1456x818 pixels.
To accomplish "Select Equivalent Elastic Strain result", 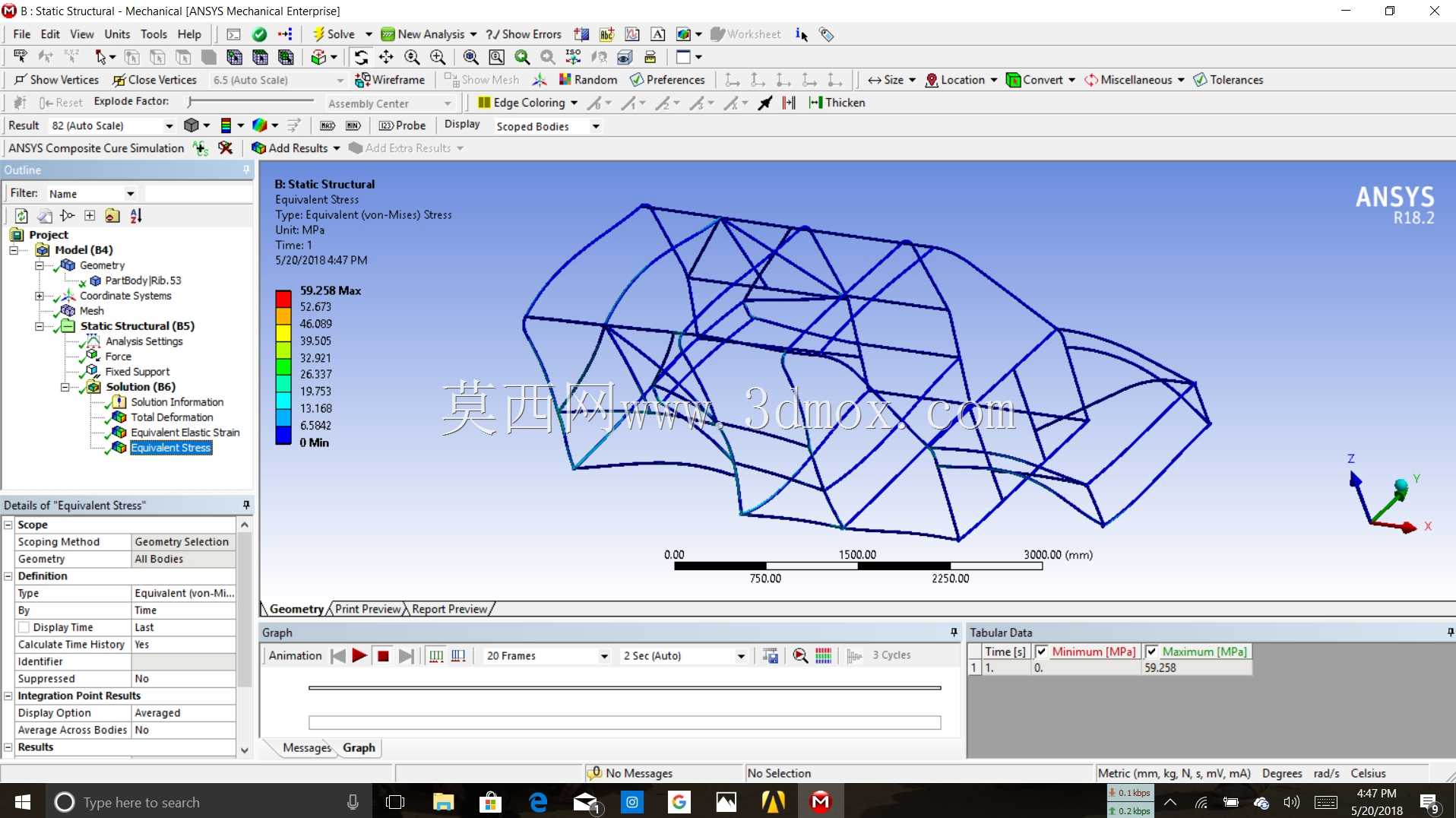I will click(185, 433).
